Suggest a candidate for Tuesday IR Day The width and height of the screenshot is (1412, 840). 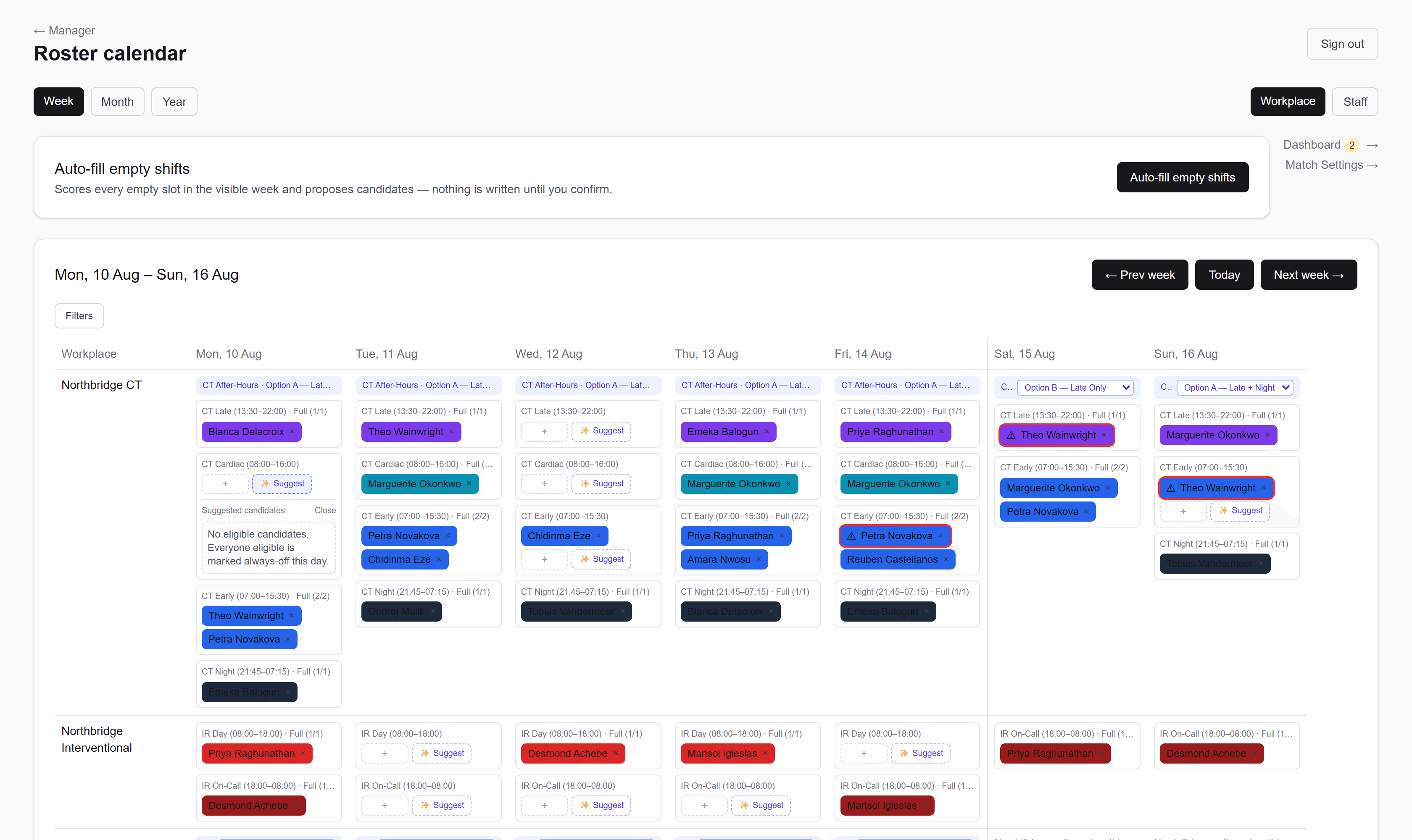click(442, 753)
